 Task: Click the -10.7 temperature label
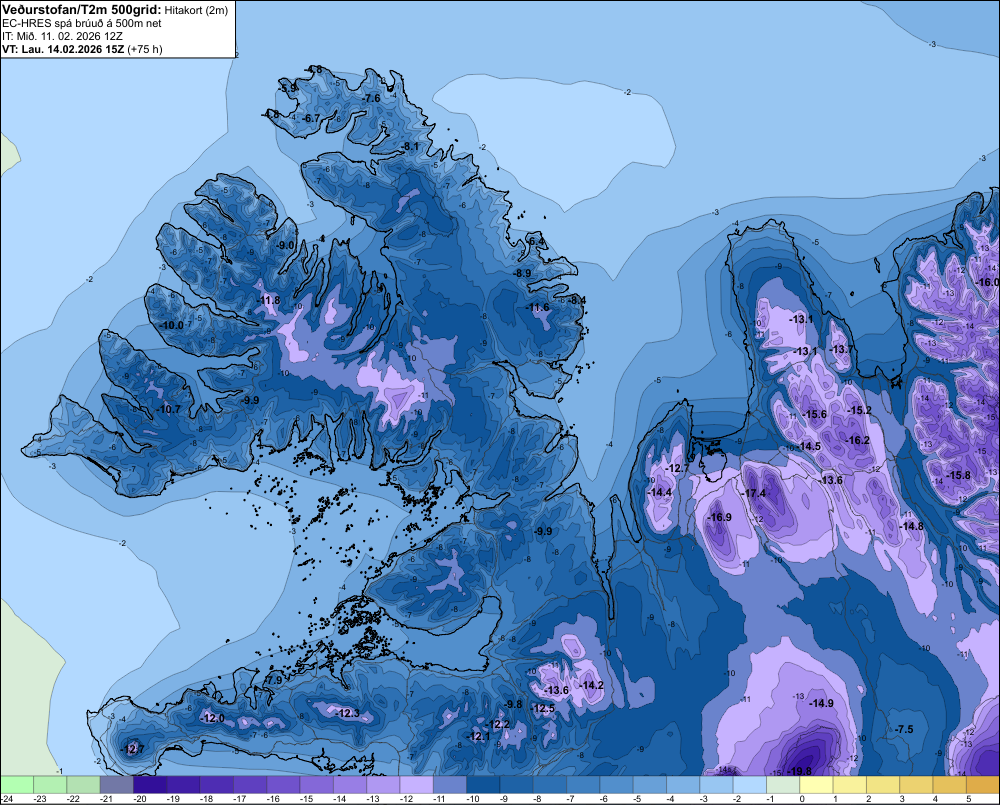pos(170,410)
